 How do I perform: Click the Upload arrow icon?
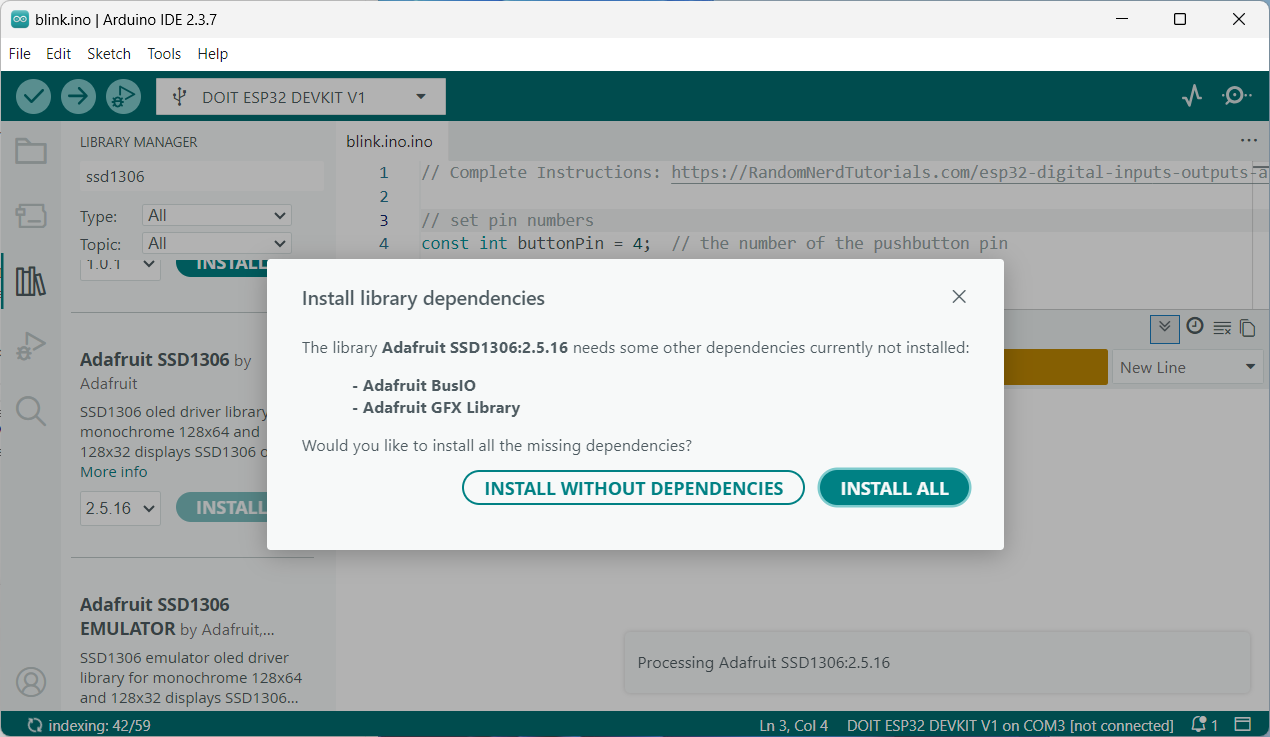78,96
